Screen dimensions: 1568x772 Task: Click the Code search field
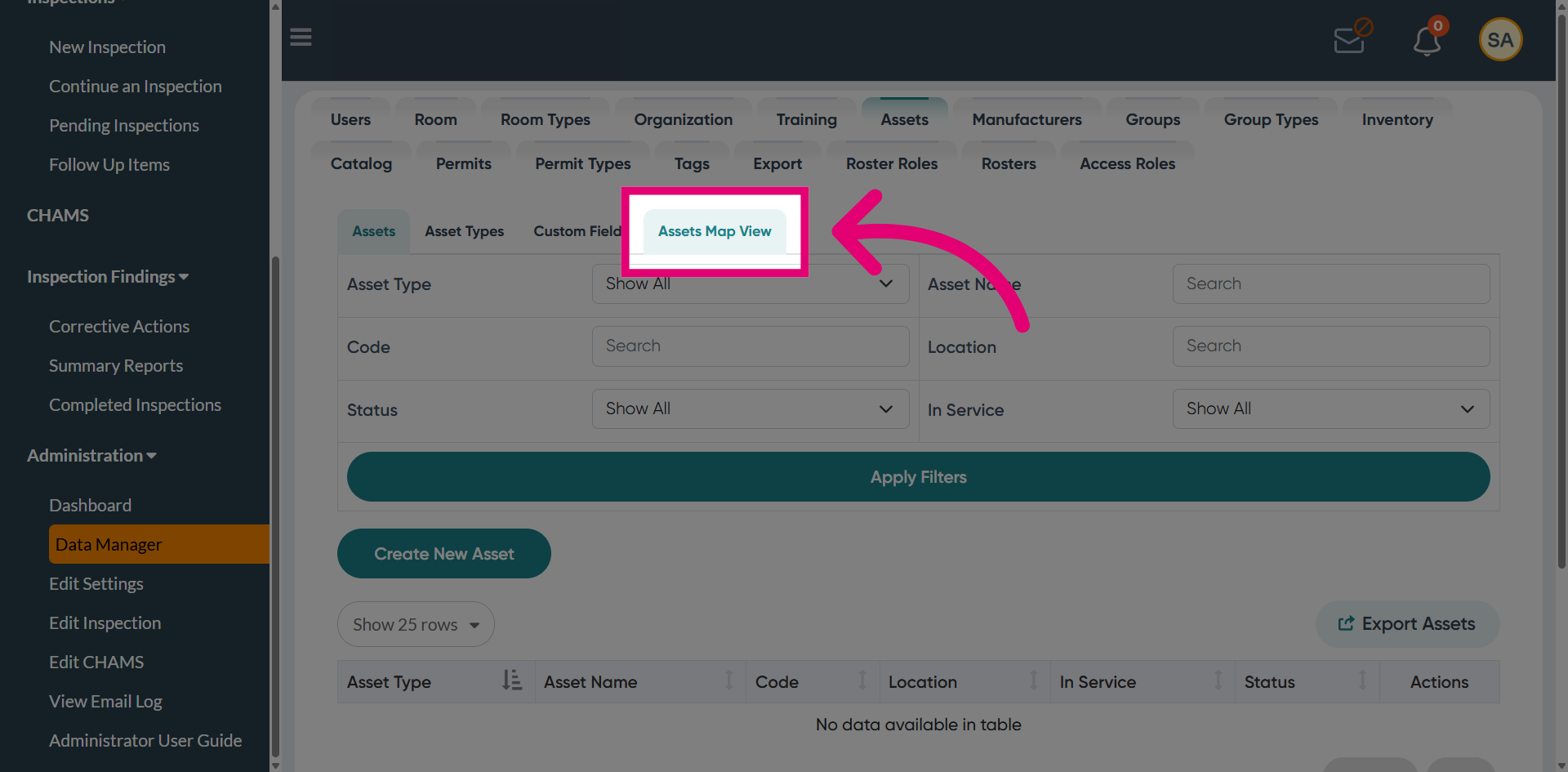tap(750, 346)
